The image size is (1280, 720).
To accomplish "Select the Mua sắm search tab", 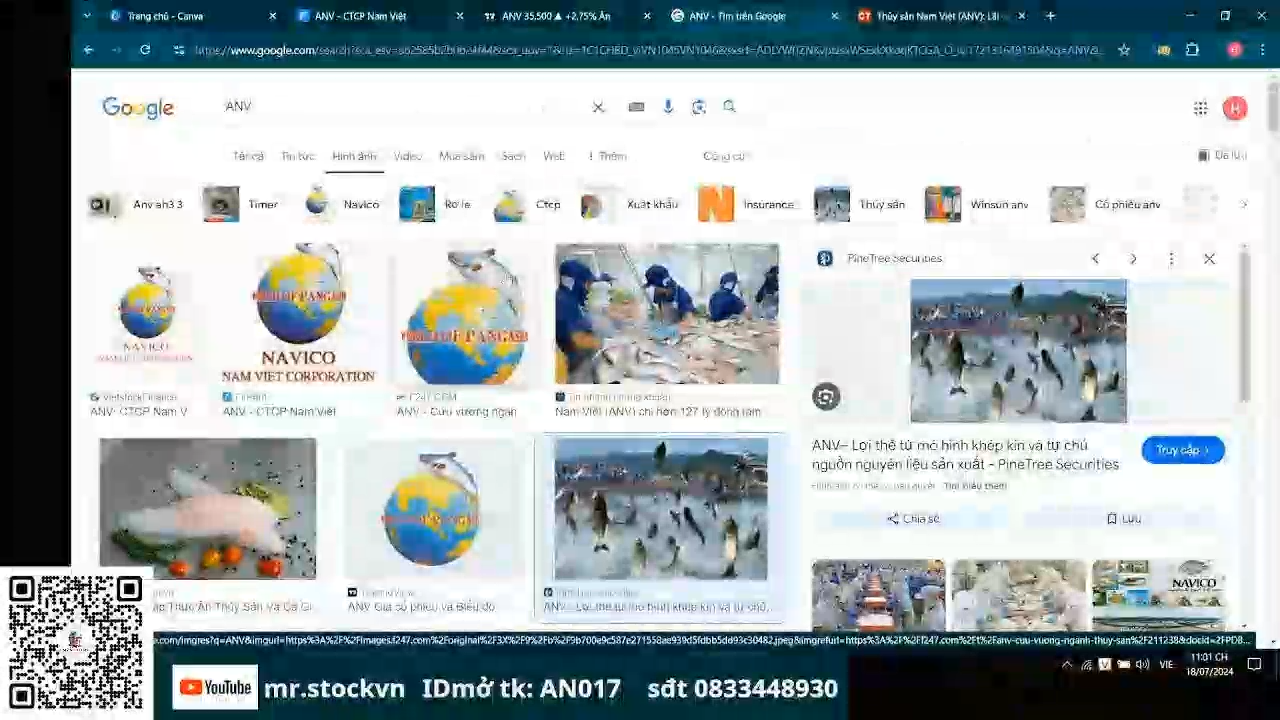I will [x=461, y=156].
